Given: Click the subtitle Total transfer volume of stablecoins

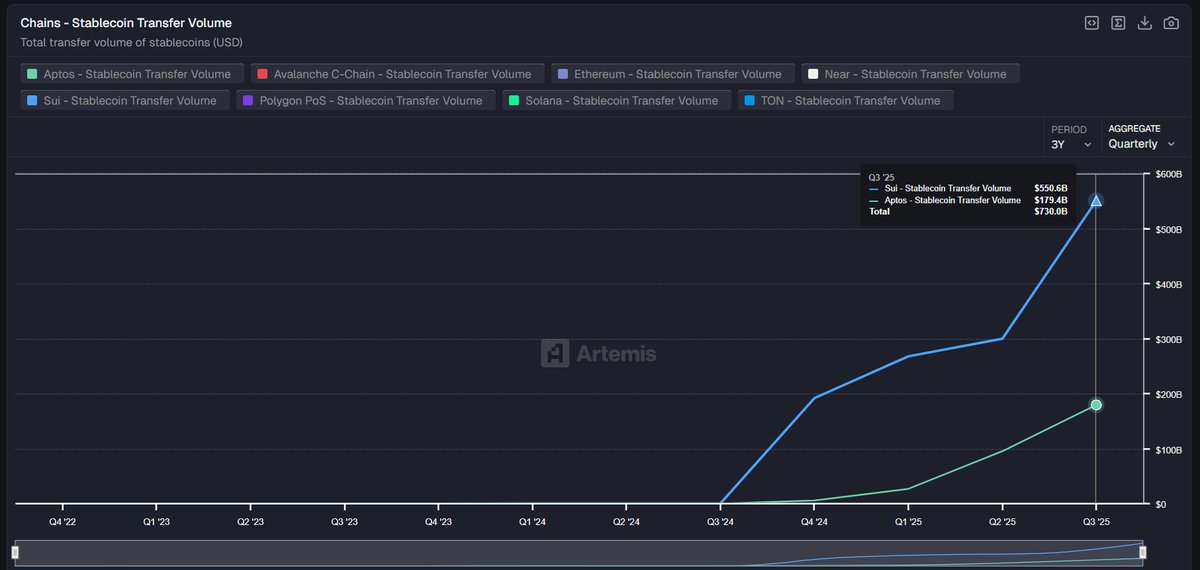Looking at the screenshot, I should click(x=131, y=43).
